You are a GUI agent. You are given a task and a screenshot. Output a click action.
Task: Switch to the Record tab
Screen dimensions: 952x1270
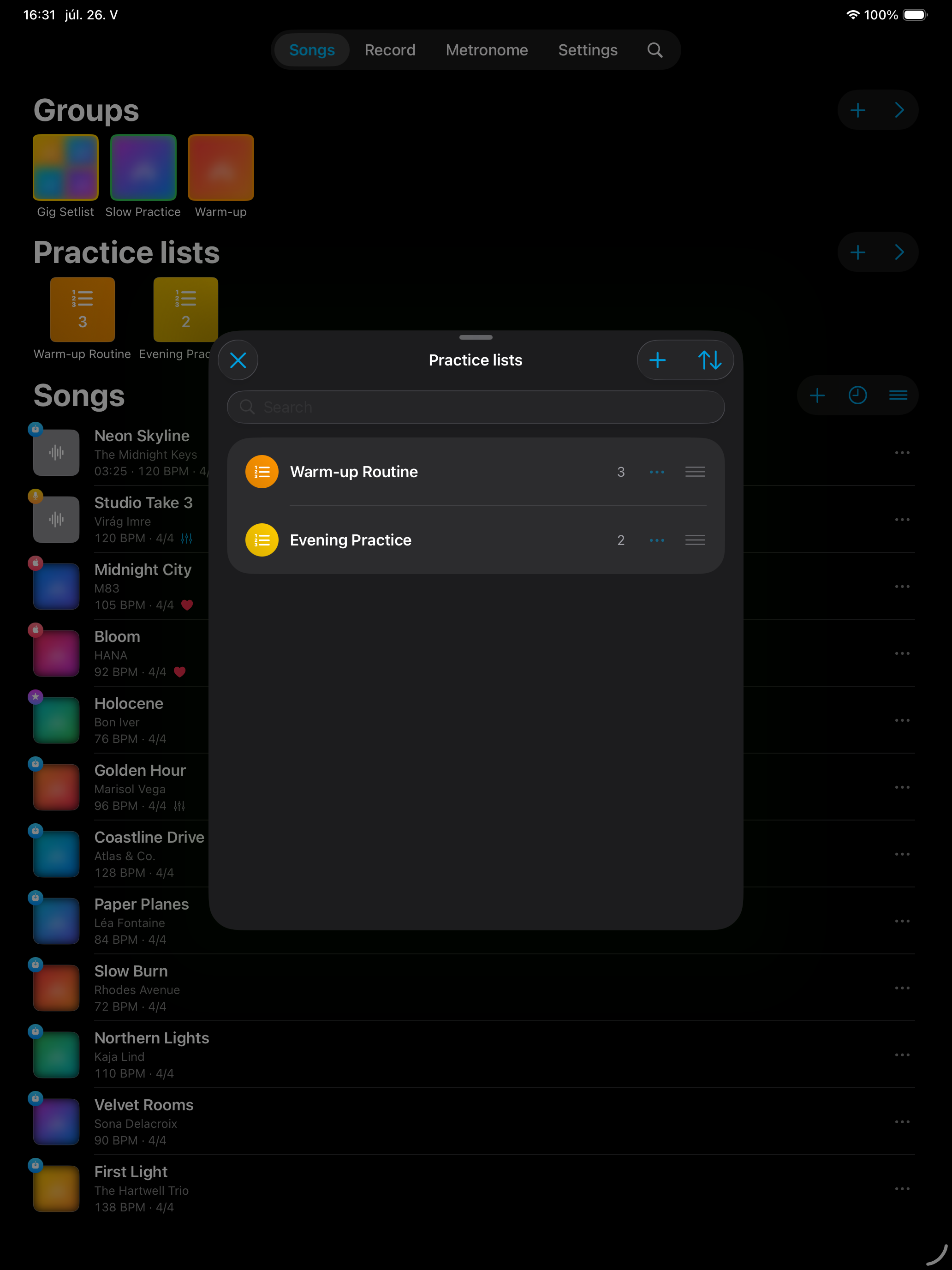click(x=390, y=50)
